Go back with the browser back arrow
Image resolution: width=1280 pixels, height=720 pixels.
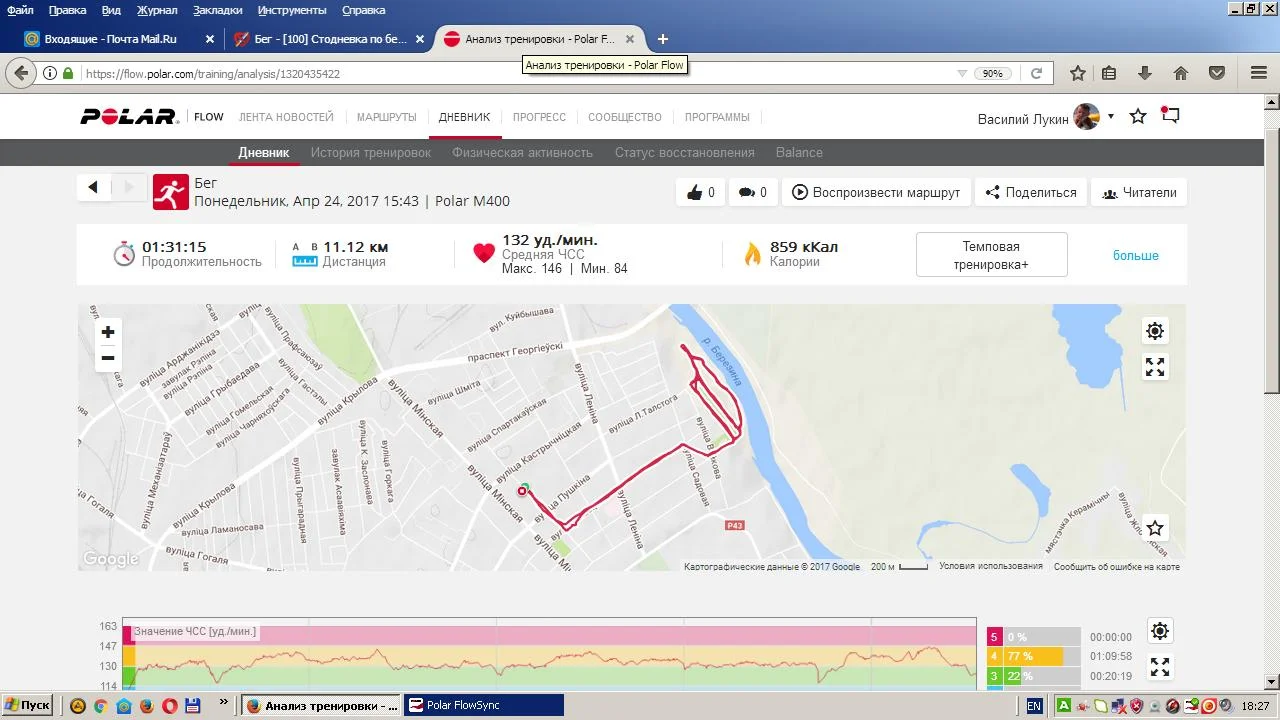pyautogui.click(x=21, y=73)
